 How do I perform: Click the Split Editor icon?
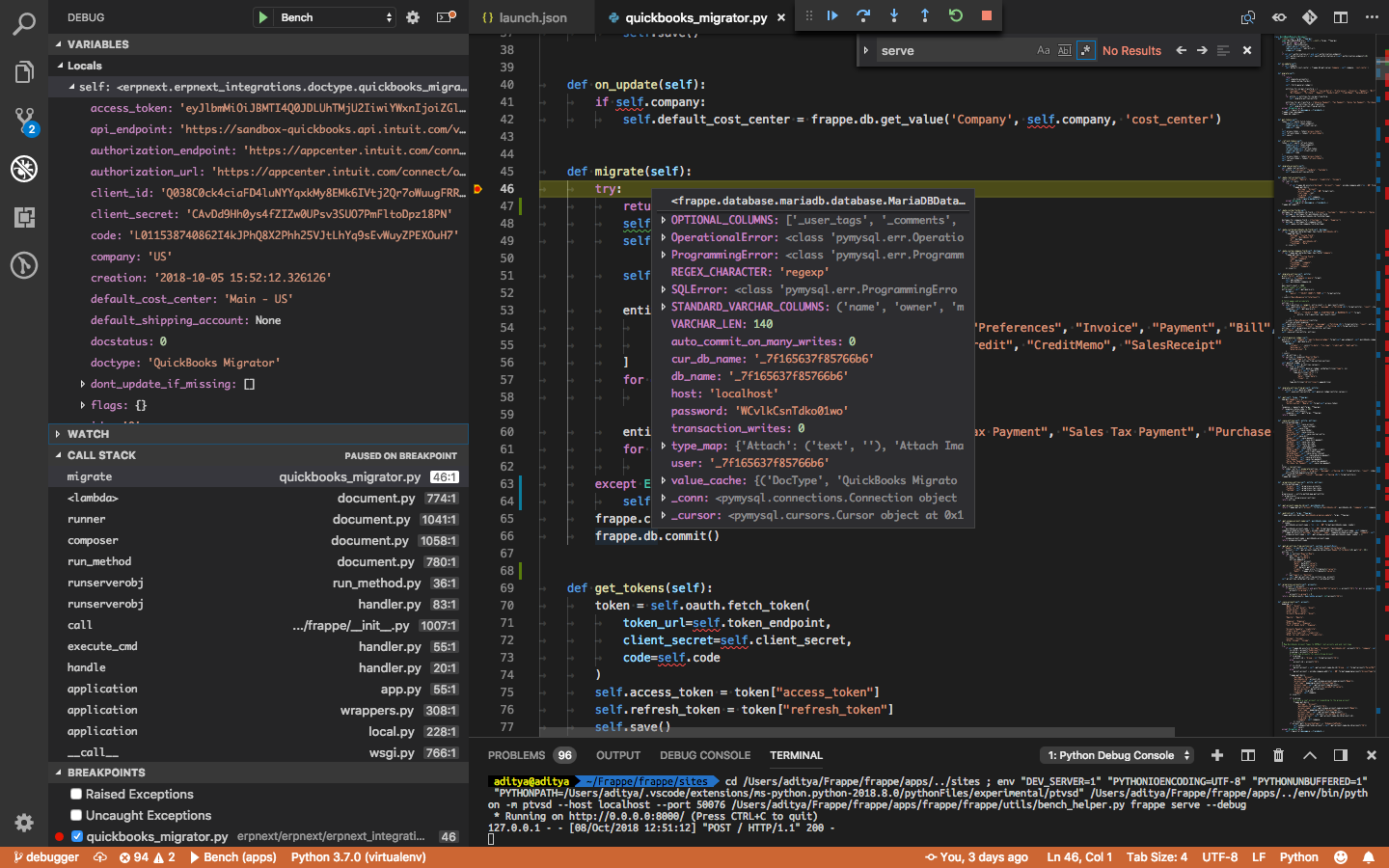tap(1341, 17)
